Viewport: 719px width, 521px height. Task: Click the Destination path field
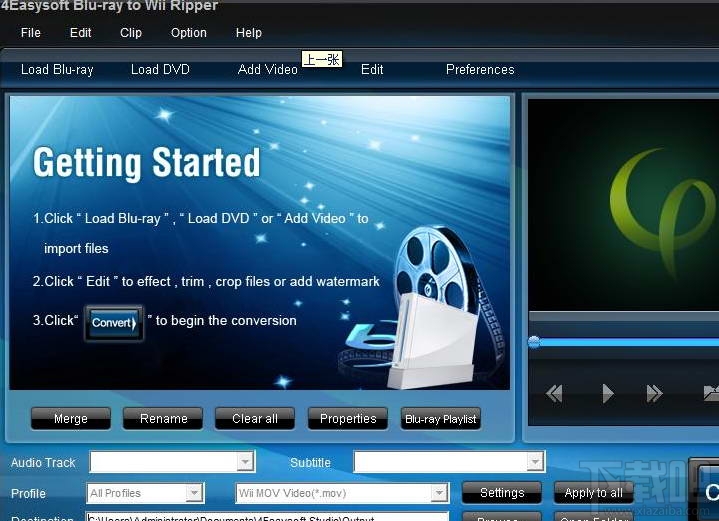267,517
